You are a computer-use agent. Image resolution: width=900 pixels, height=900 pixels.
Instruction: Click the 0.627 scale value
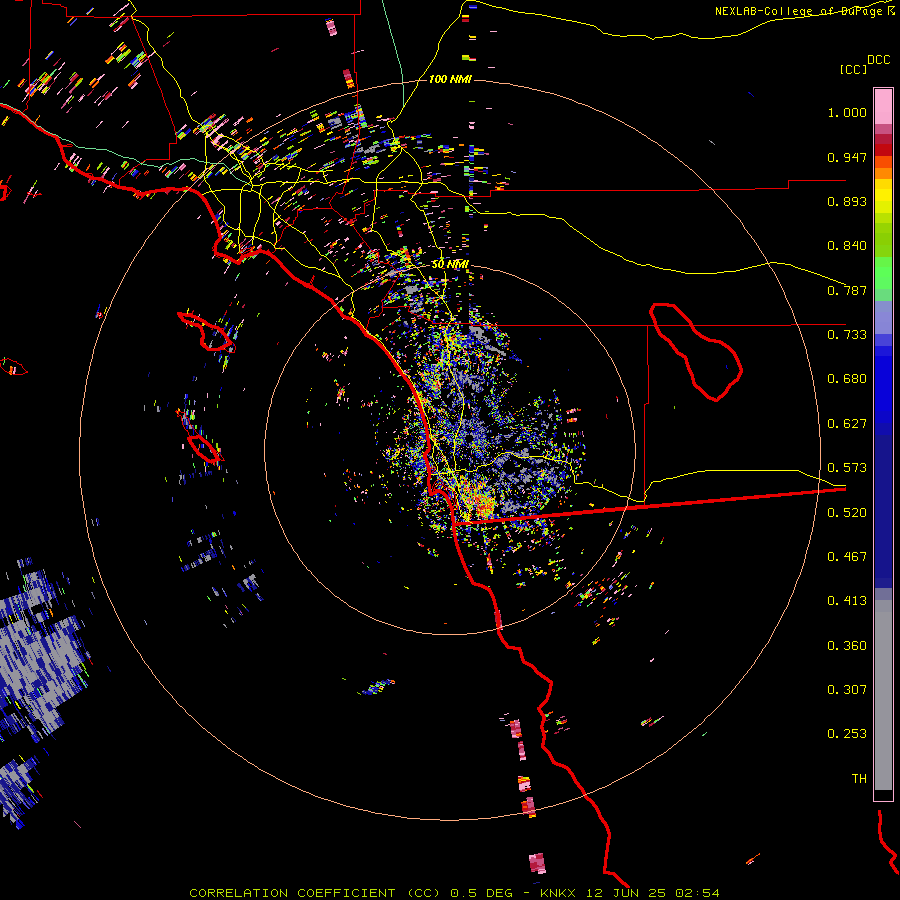(847, 424)
